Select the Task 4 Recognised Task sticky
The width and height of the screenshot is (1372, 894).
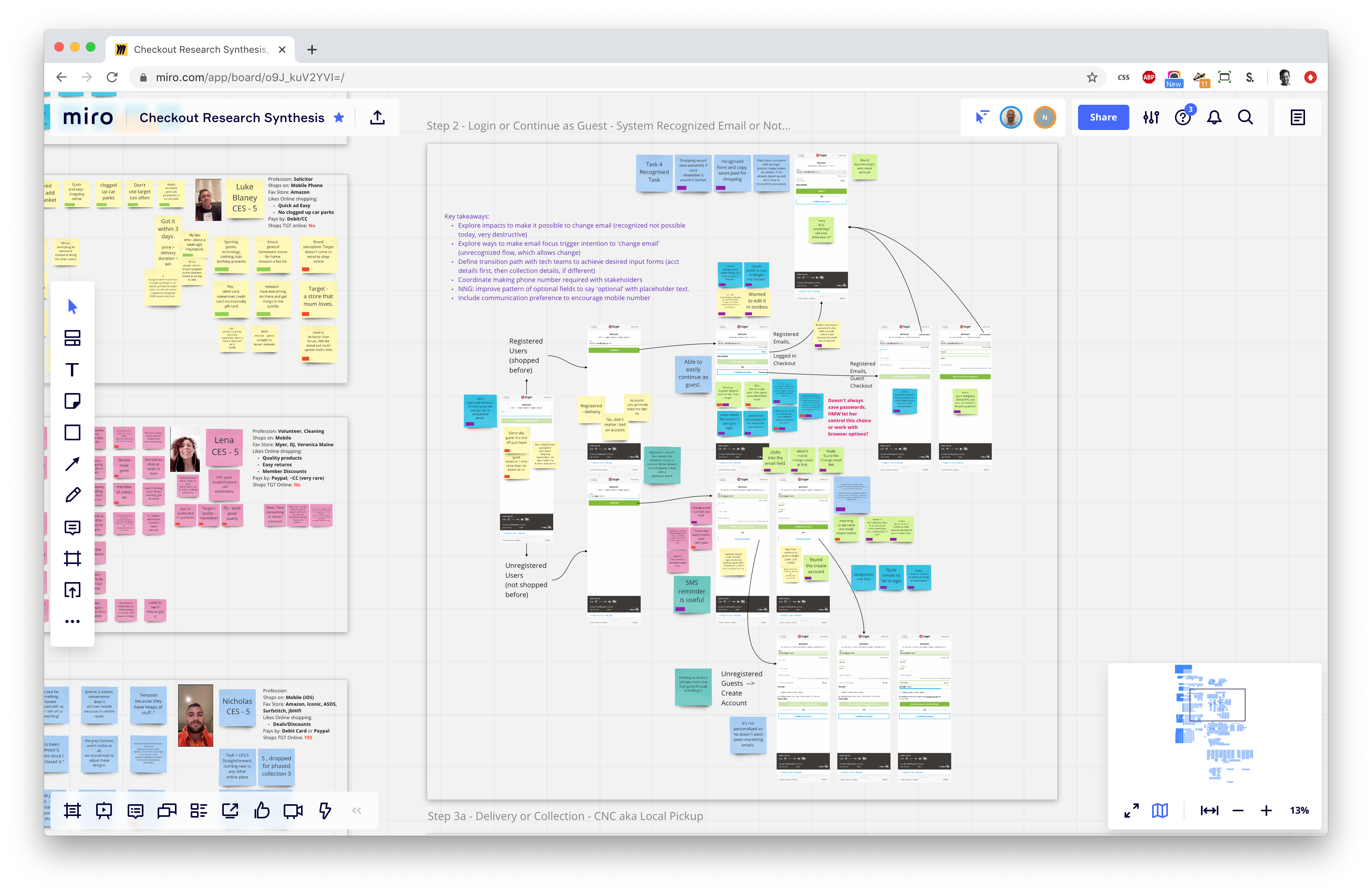(654, 173)
